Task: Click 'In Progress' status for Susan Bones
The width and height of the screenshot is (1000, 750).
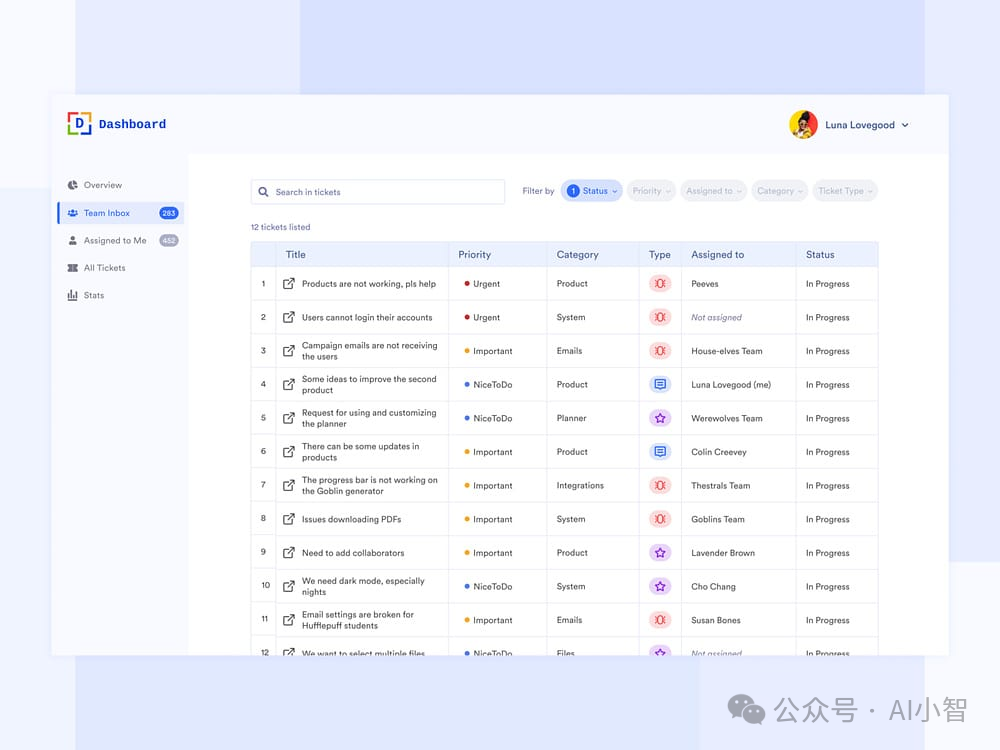Action: pos(827,620)
